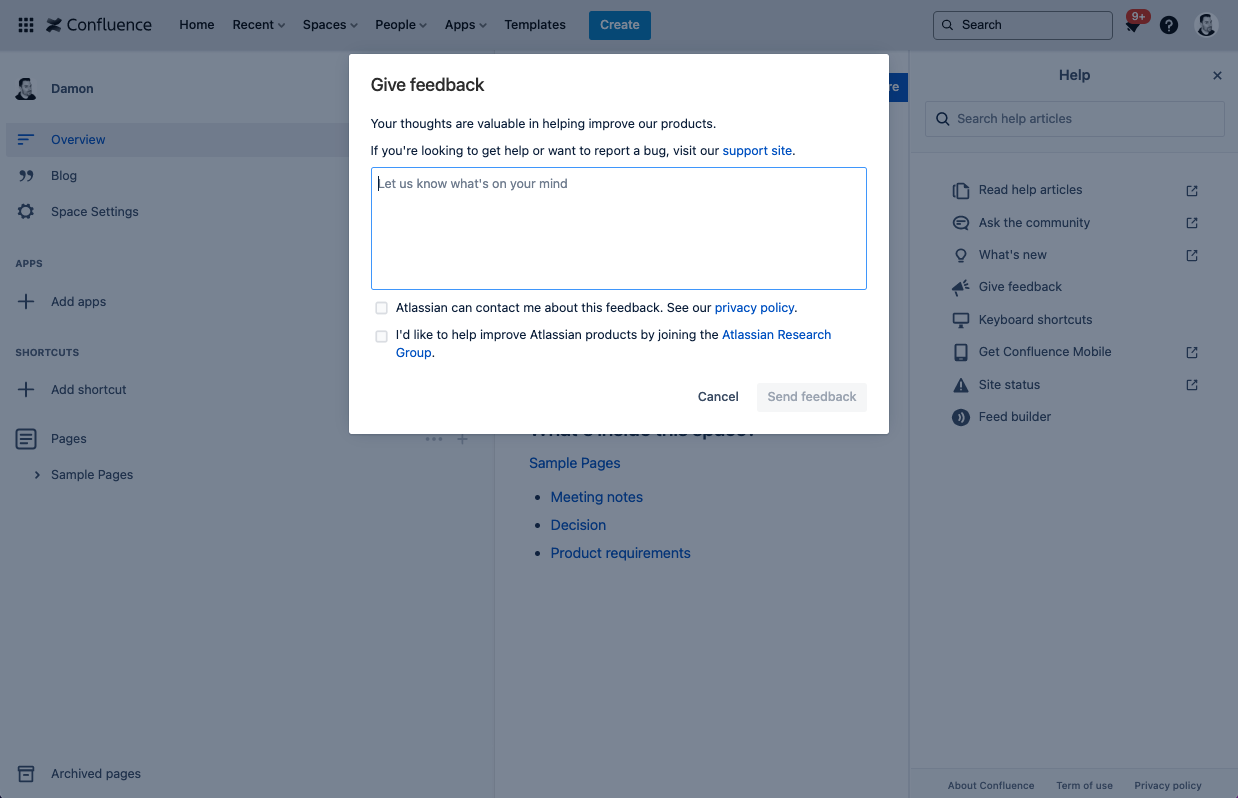The width and height of the screenshot is (1238, 798).
Task: Click Damon space name in sidebar
Action: pyautogui.click(x=72, y=89)
